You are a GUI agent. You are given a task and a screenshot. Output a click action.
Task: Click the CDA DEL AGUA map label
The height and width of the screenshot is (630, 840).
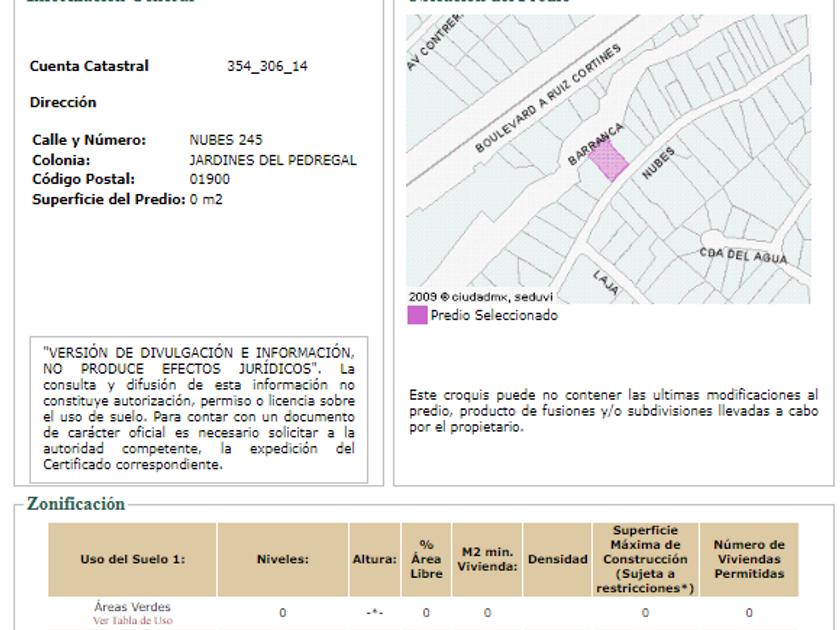[744, 256]
